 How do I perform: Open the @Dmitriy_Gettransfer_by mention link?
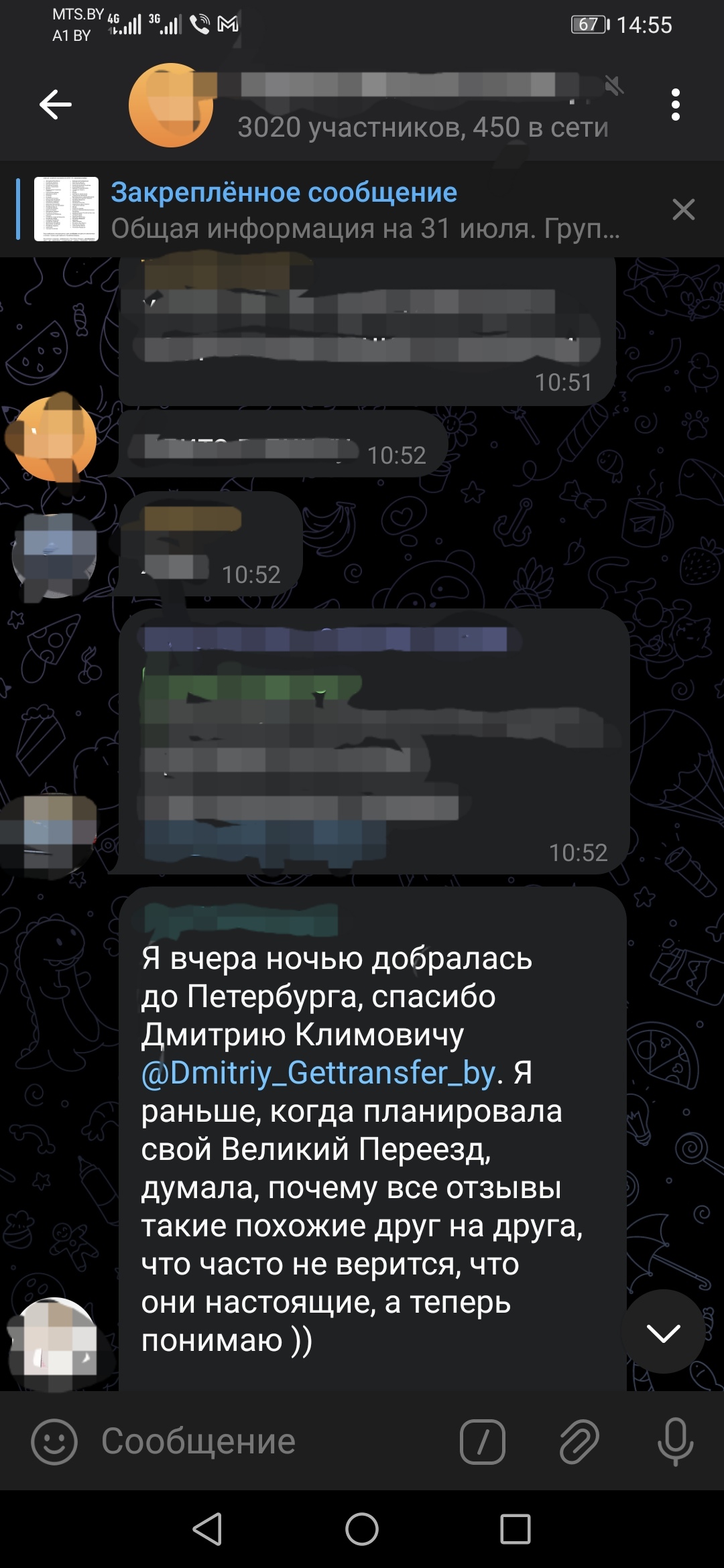tap(318, 1073)
